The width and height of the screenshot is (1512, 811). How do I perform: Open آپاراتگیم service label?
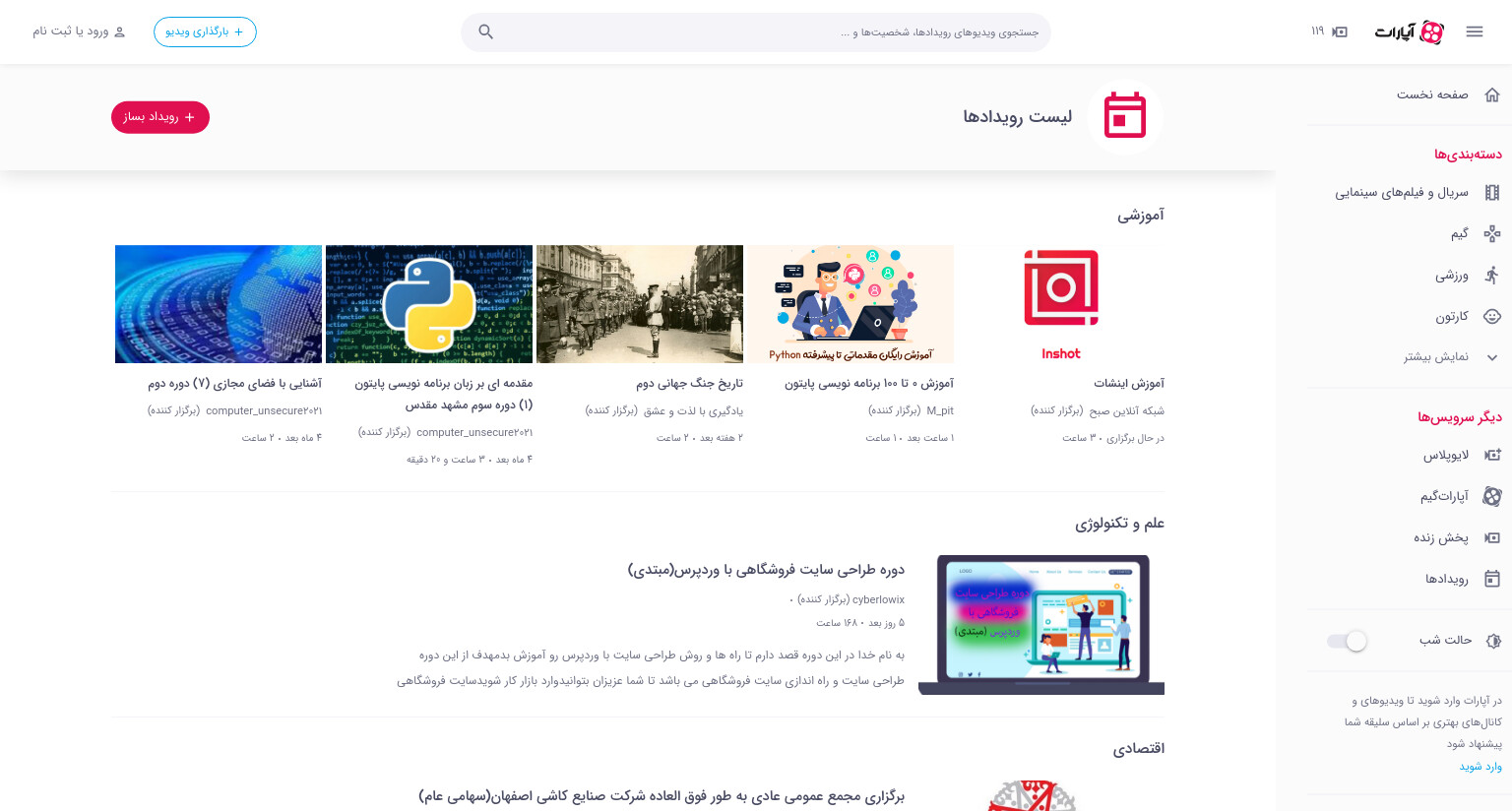pyautogui.click(x=1444, y=496)
